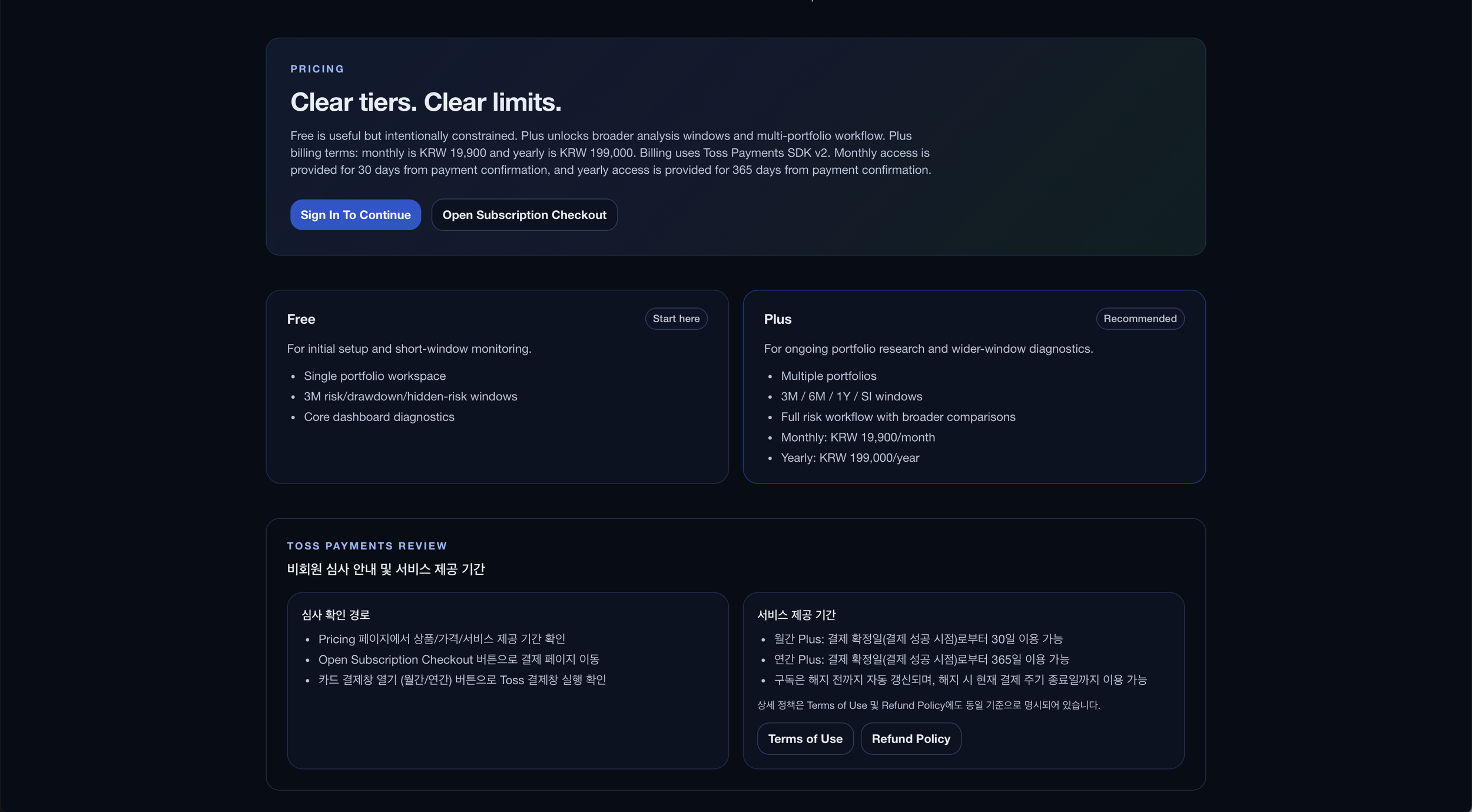This screenshot has width=1472, height=812.
Task: Click the Recommended badge on Plus
Action: click(1139, 319)
